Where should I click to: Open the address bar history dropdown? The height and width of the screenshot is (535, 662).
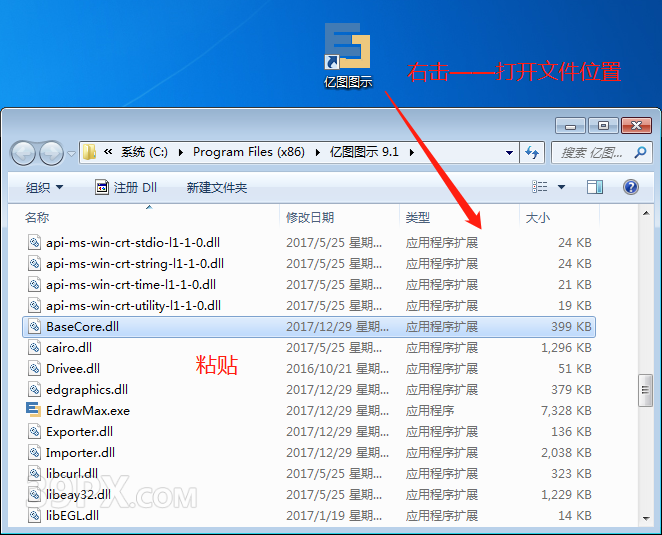click(510, 152)
